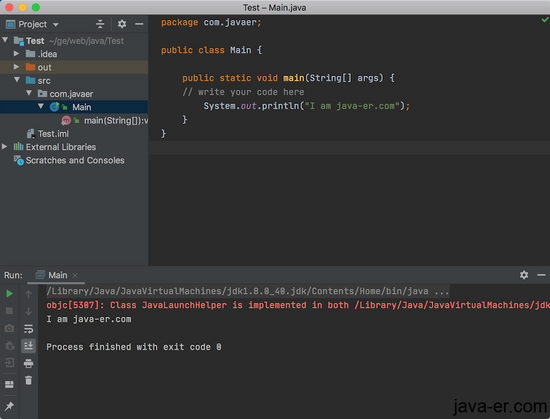Open Project panel settings gear
Image resolution: width=550 pixels, height=419 pixels.
coord(122,24)
